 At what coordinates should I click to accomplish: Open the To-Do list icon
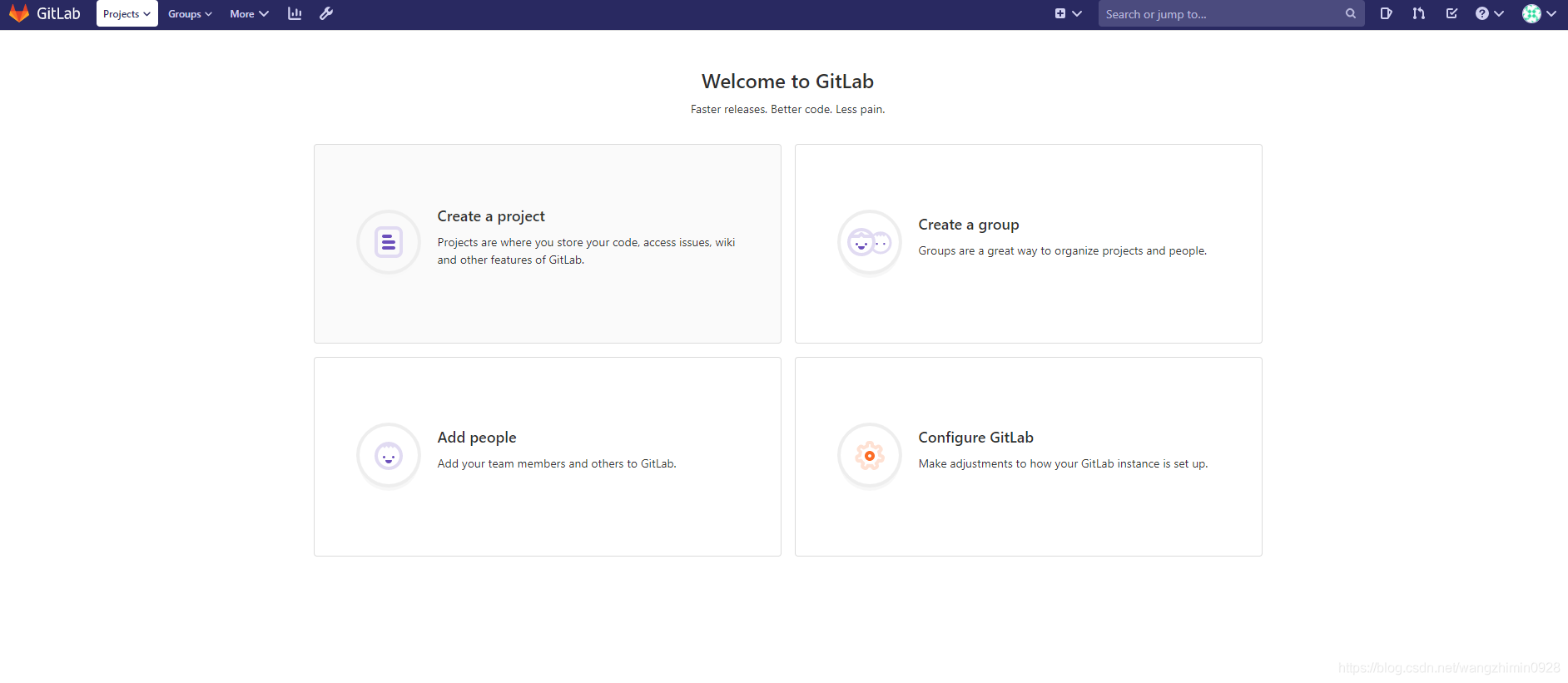tap(1451, 13)
